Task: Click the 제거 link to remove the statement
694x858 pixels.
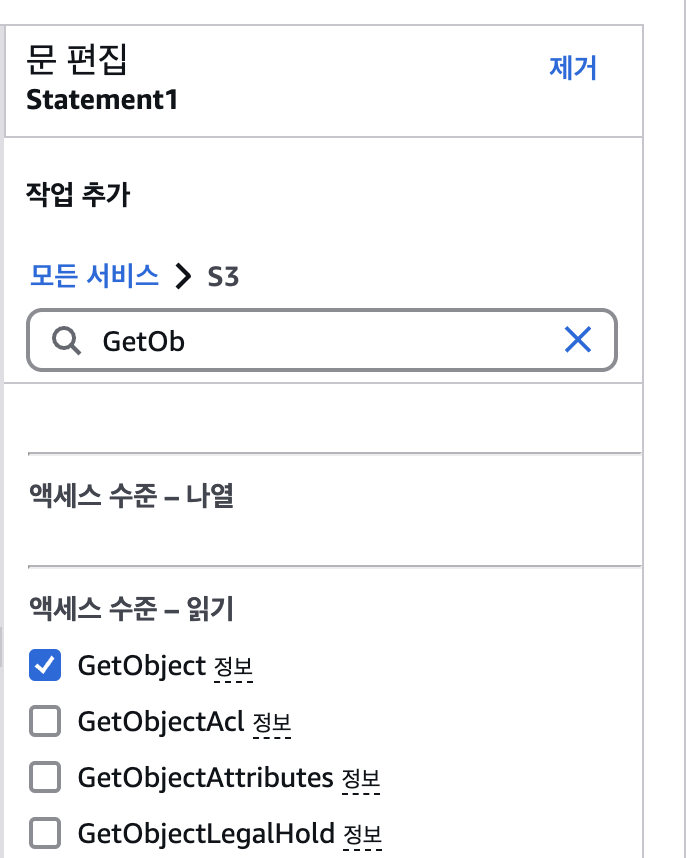Action: (x=572, y=68)
